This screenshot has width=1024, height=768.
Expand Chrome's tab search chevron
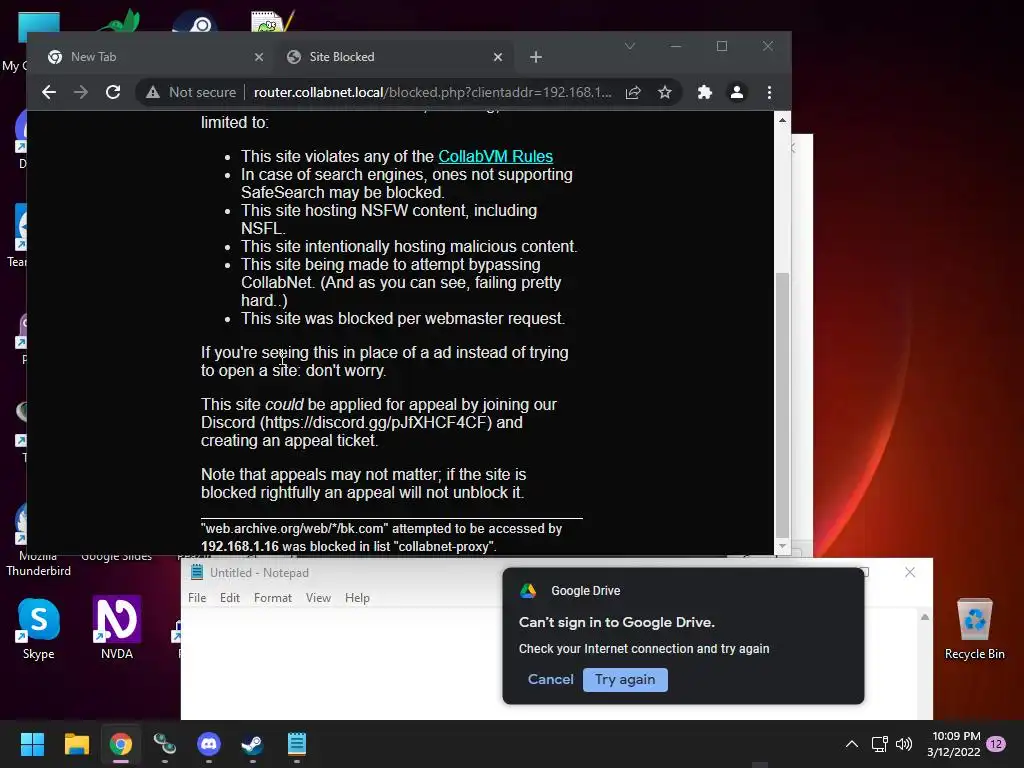coord(630,46)
